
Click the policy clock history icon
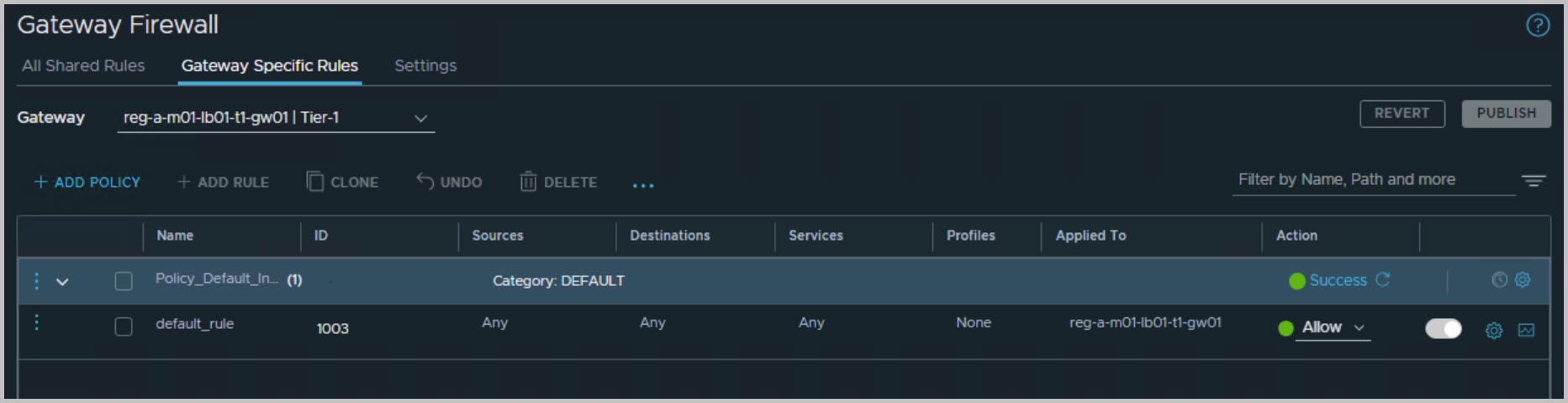(1499, 280)
